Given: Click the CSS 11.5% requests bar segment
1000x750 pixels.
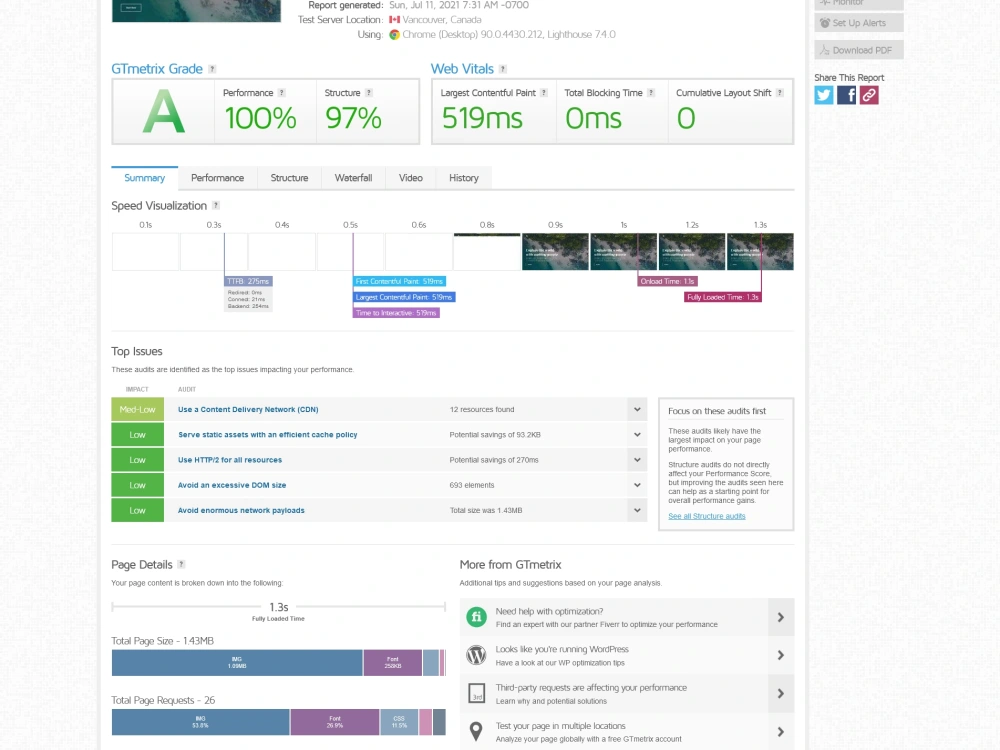Looking at the screenshot, I should [399, 722].
